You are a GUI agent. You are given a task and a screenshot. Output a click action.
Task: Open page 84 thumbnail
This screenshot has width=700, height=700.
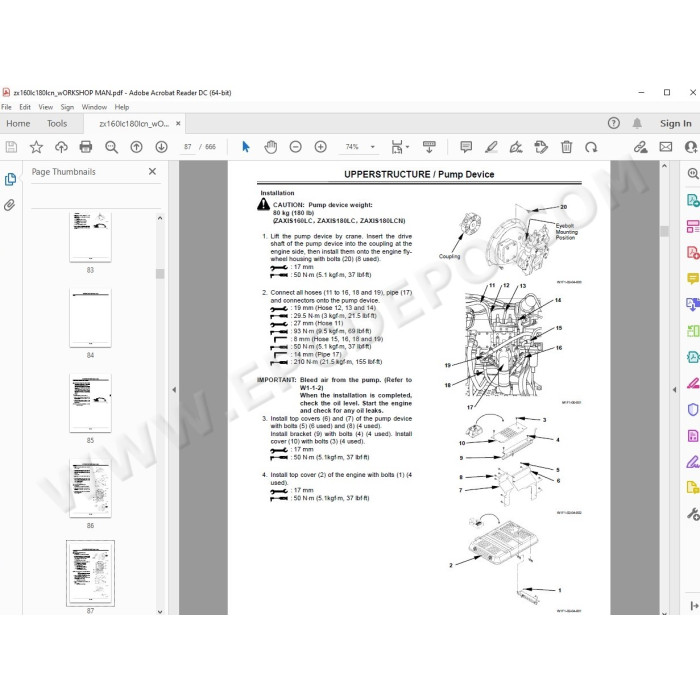(x=90, y=318)
